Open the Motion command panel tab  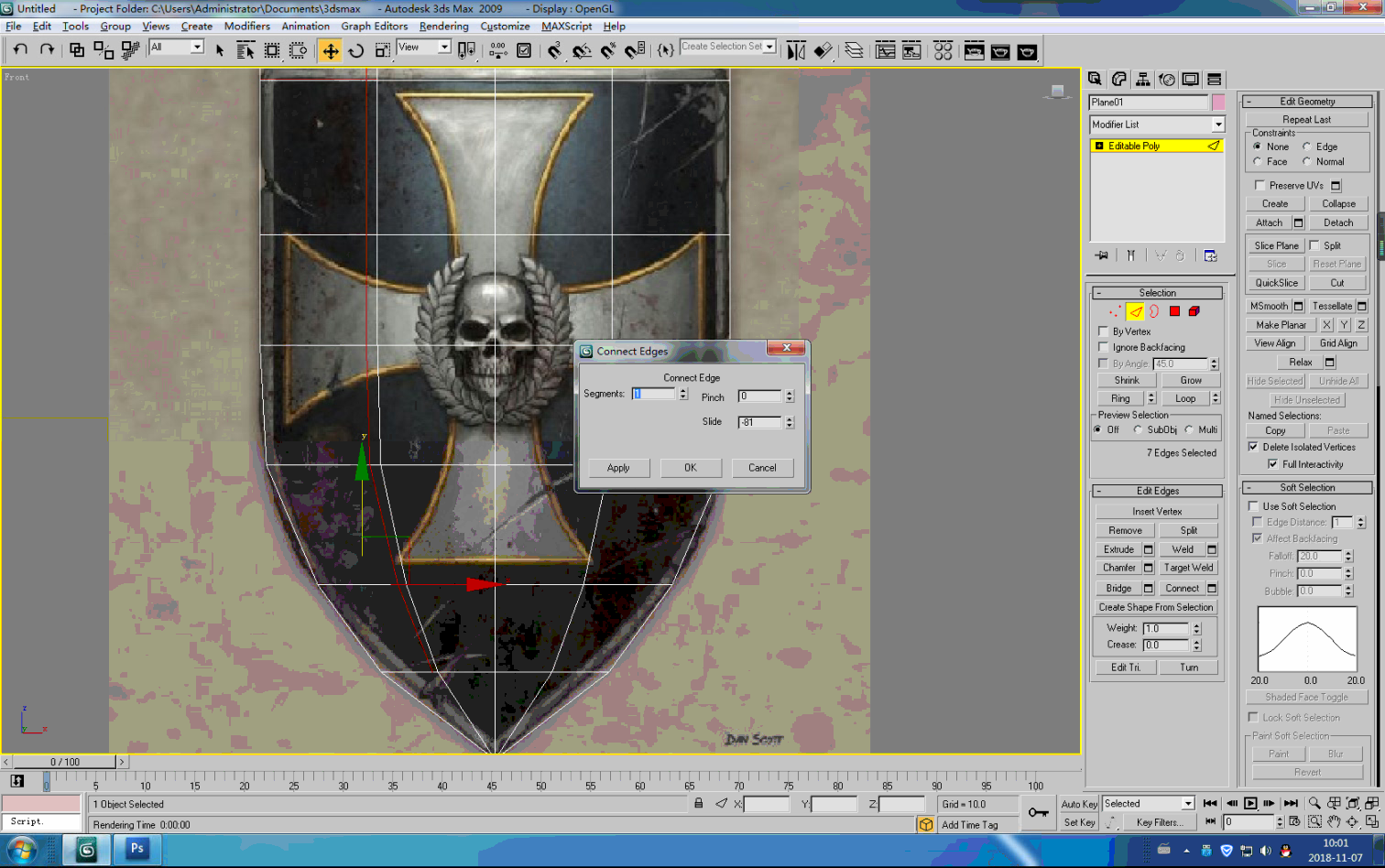point(1166,80)
